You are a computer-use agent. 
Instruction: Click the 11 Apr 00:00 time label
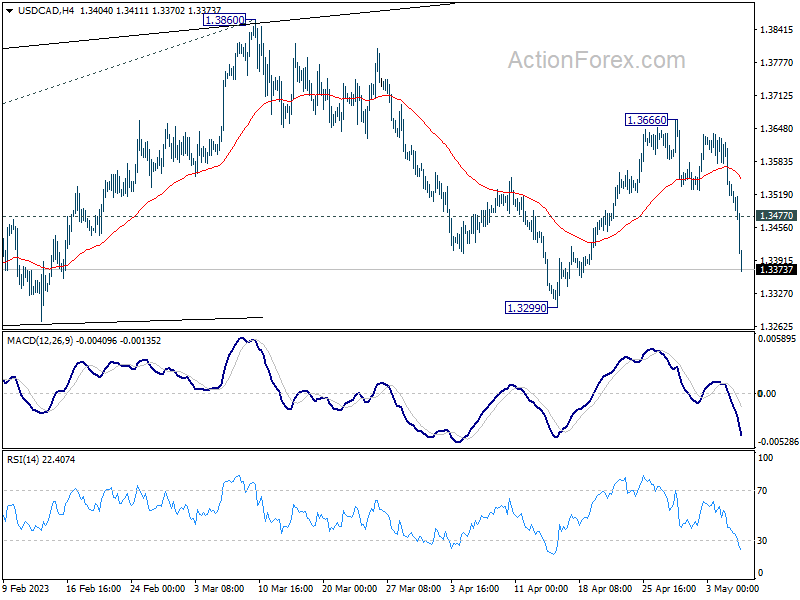pos(541,588)
